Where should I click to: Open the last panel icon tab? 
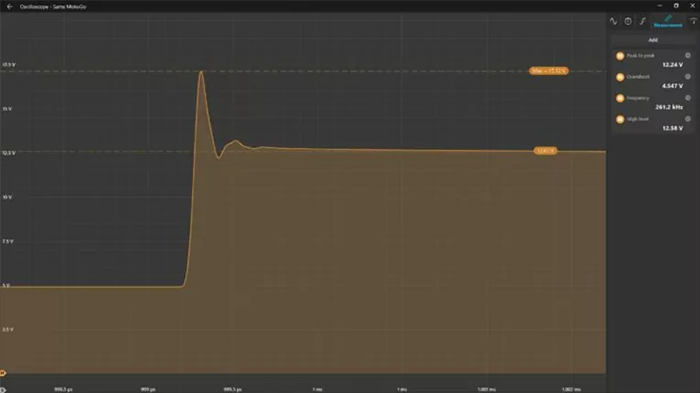coord(694,21)
